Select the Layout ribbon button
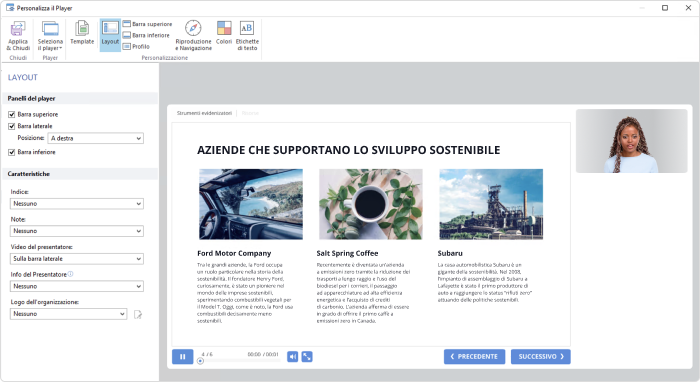The height and width of the screenshot is (382, 700). click(x=110, y=35)
